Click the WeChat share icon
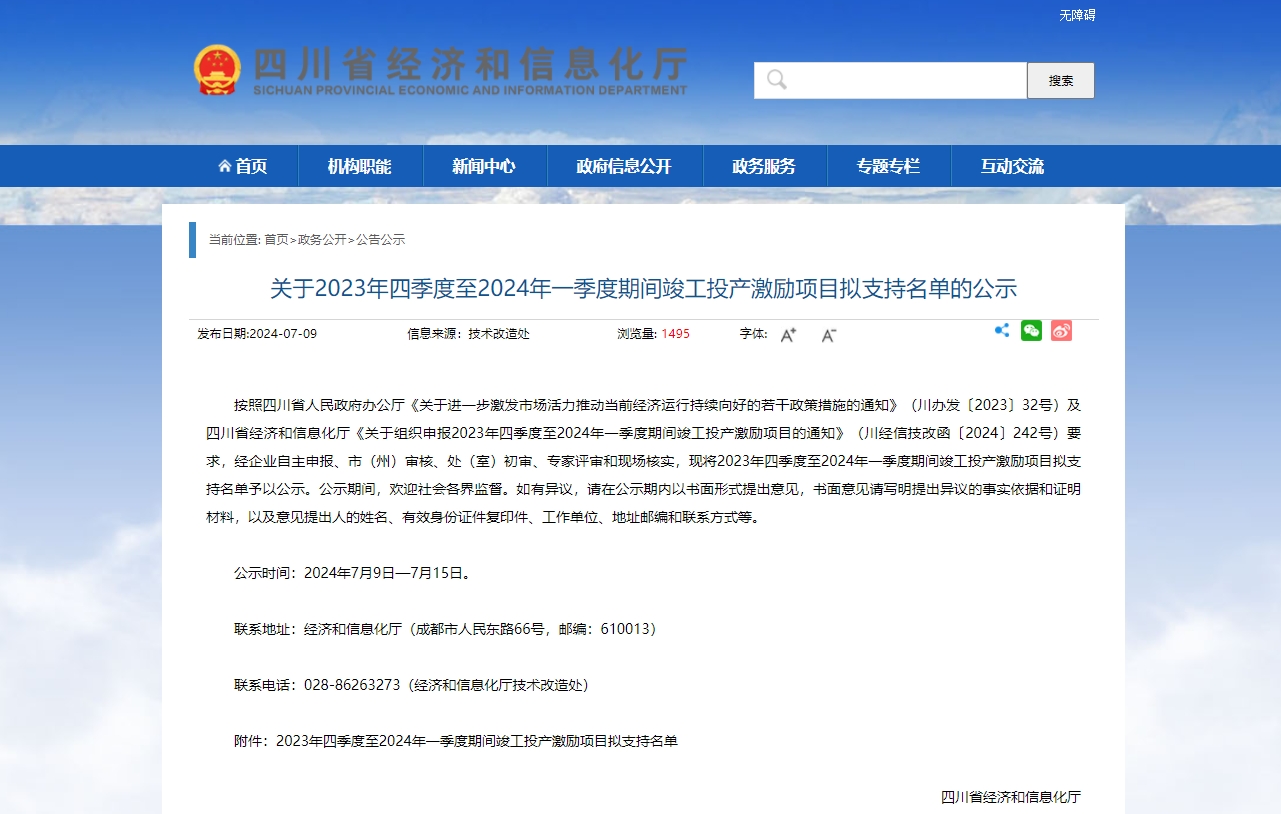 pos(1031,330)
